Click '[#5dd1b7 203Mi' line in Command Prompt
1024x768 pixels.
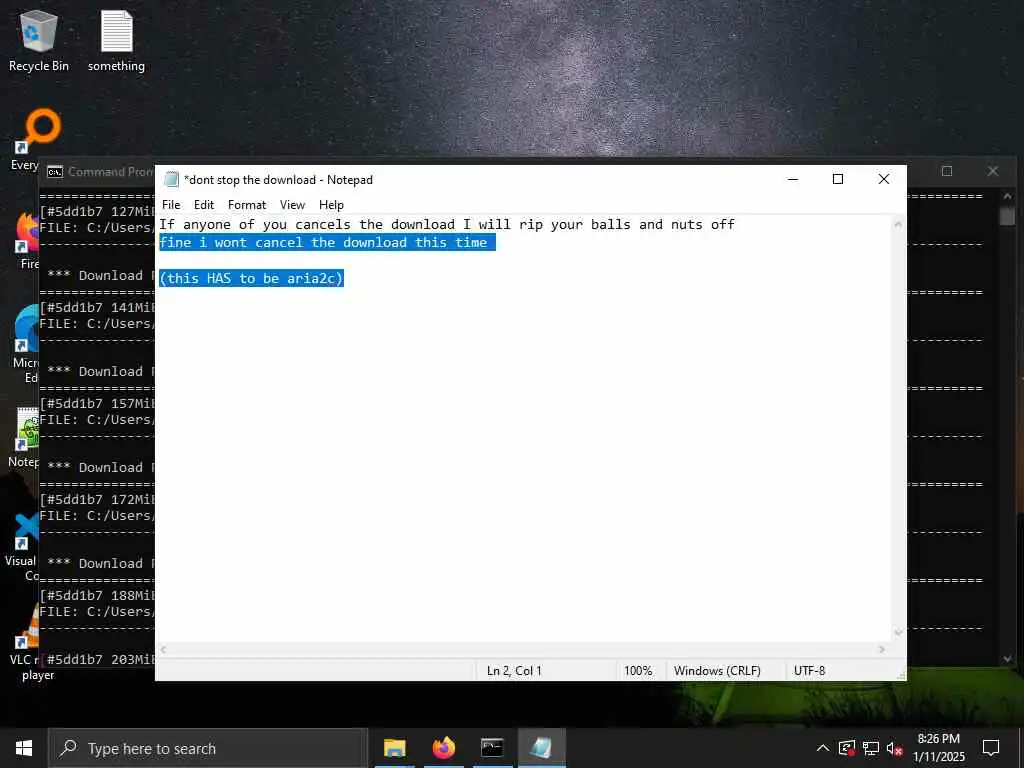(97, 660)
